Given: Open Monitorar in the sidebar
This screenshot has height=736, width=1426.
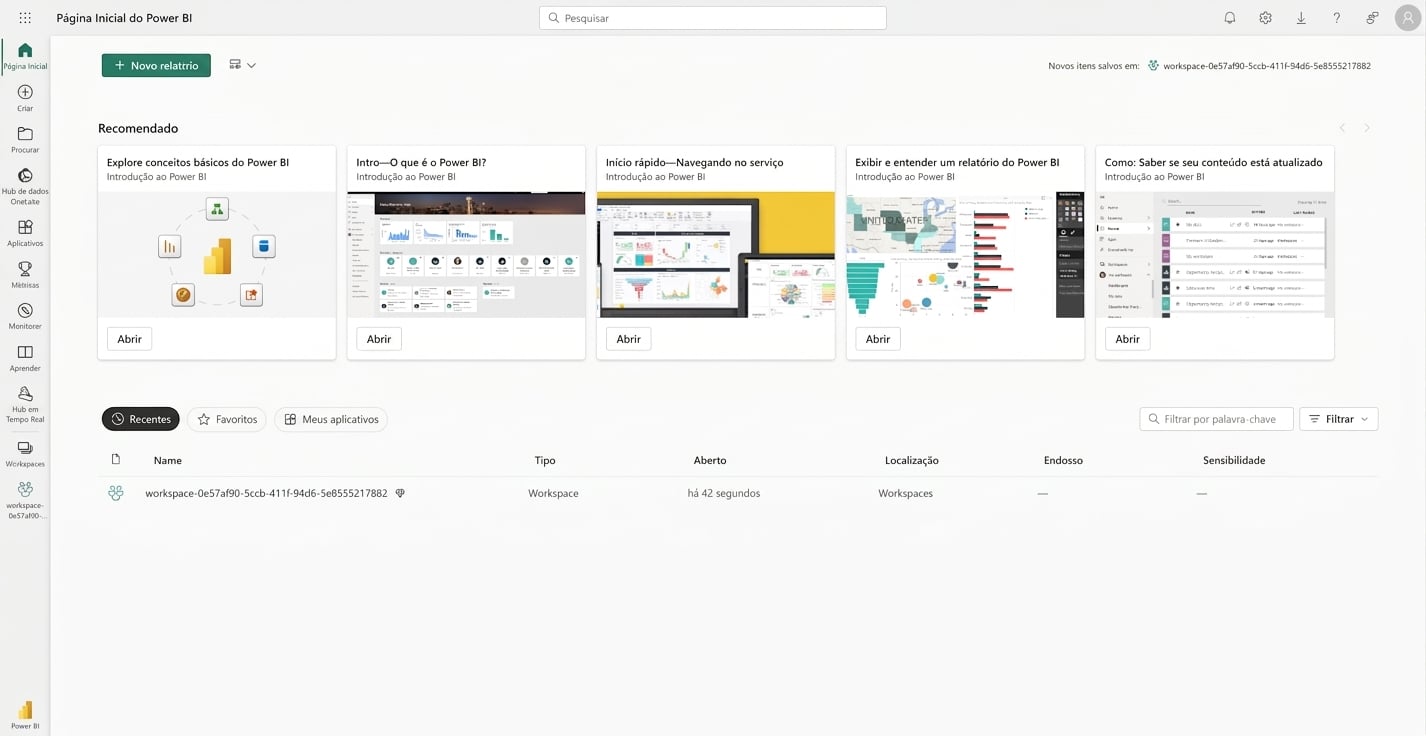Looking at the screenshot, I should pyautogui.click(x=25, y=316).
